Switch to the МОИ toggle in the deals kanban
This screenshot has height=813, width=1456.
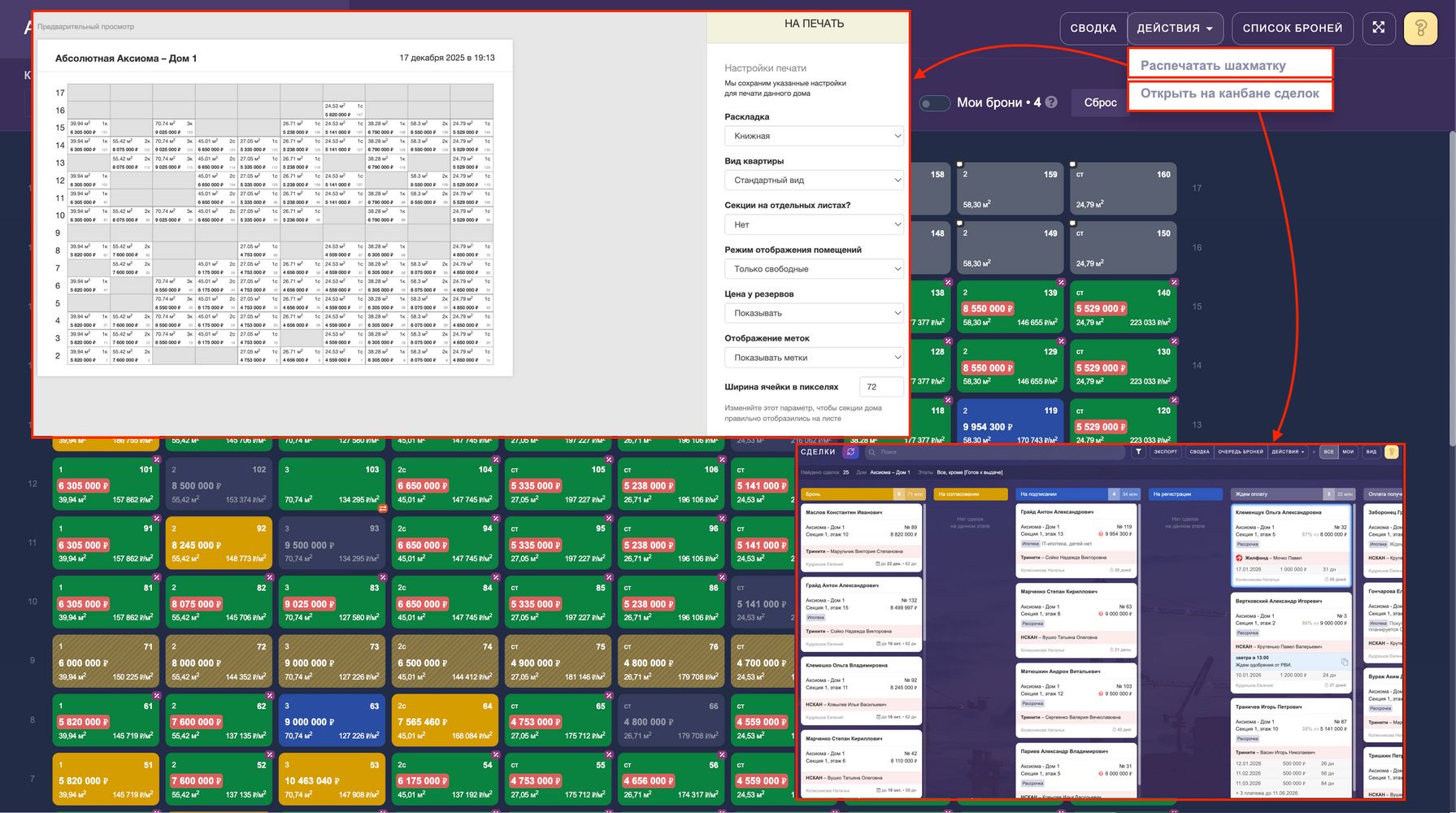(x=1348, y=452)
